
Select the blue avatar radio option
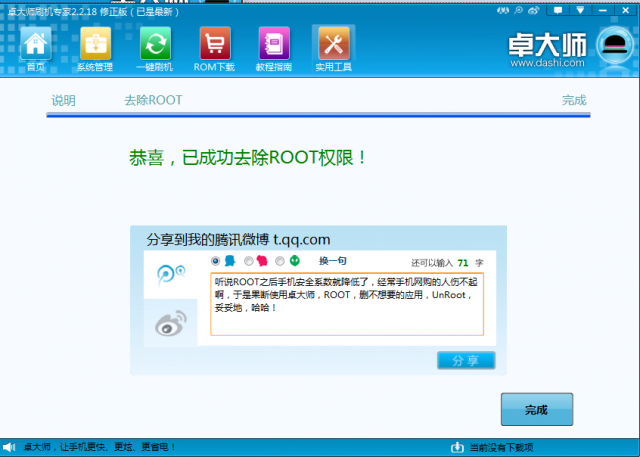coord(216,261)
